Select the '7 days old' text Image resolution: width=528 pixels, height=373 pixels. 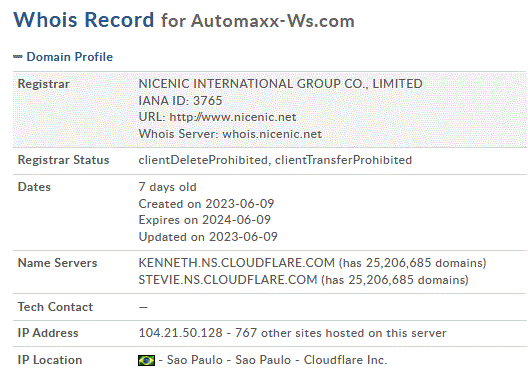pyautogui.click(x=167, y=187)
